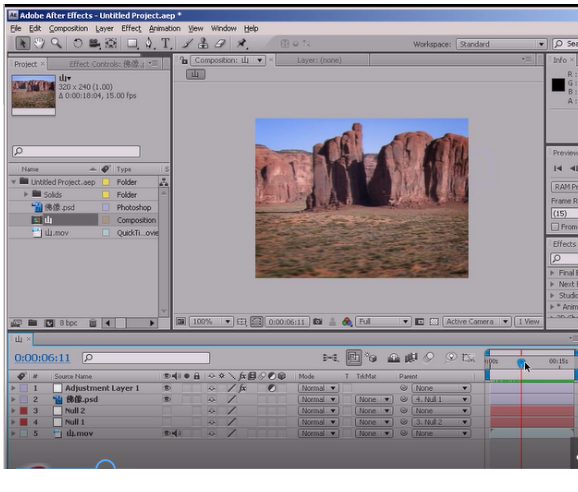Select the Clone Stamp tool
578x492 pixels.
(203, 43)
